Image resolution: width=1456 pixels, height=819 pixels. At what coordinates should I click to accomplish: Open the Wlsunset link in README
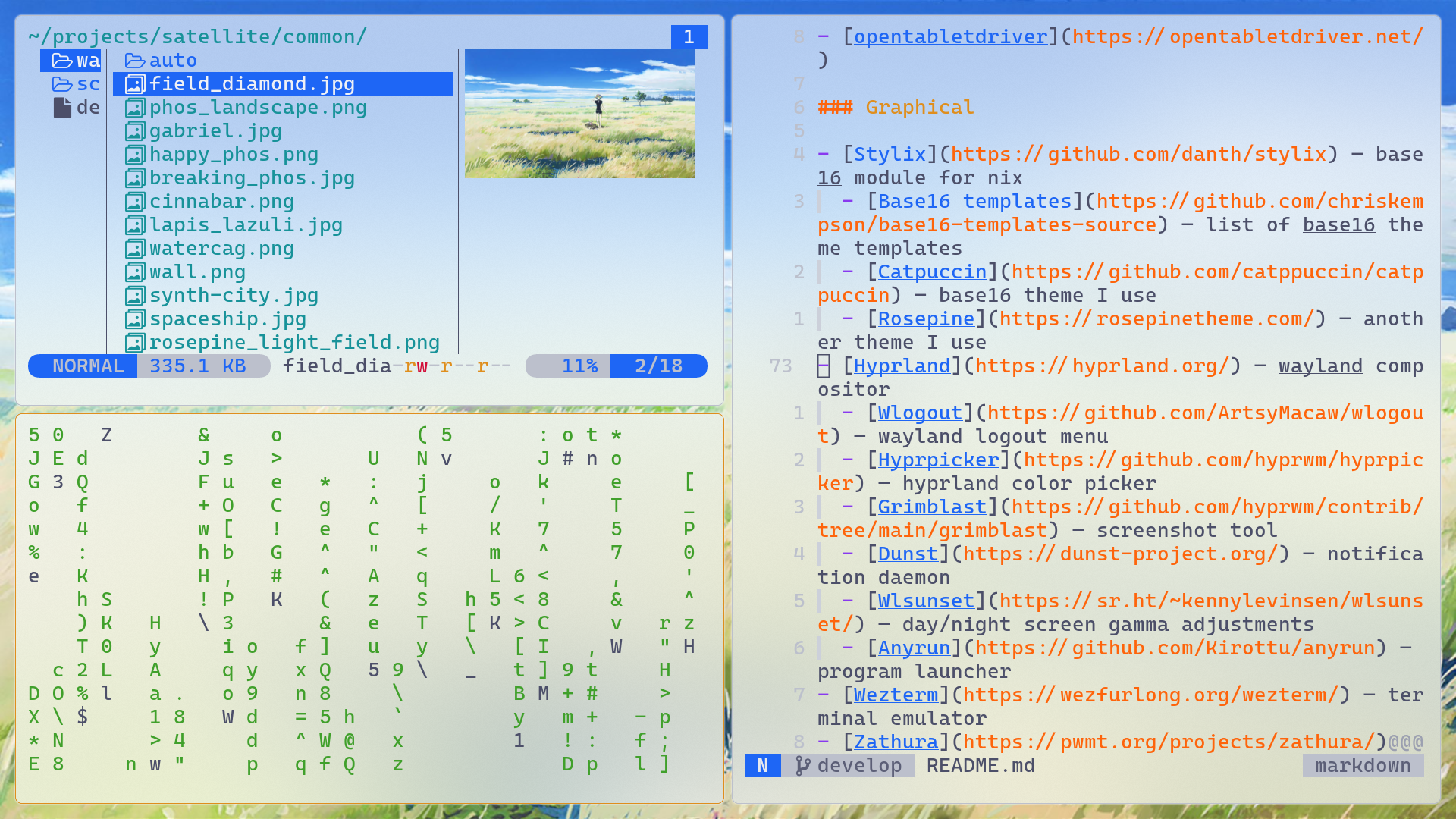click(927, 601)
